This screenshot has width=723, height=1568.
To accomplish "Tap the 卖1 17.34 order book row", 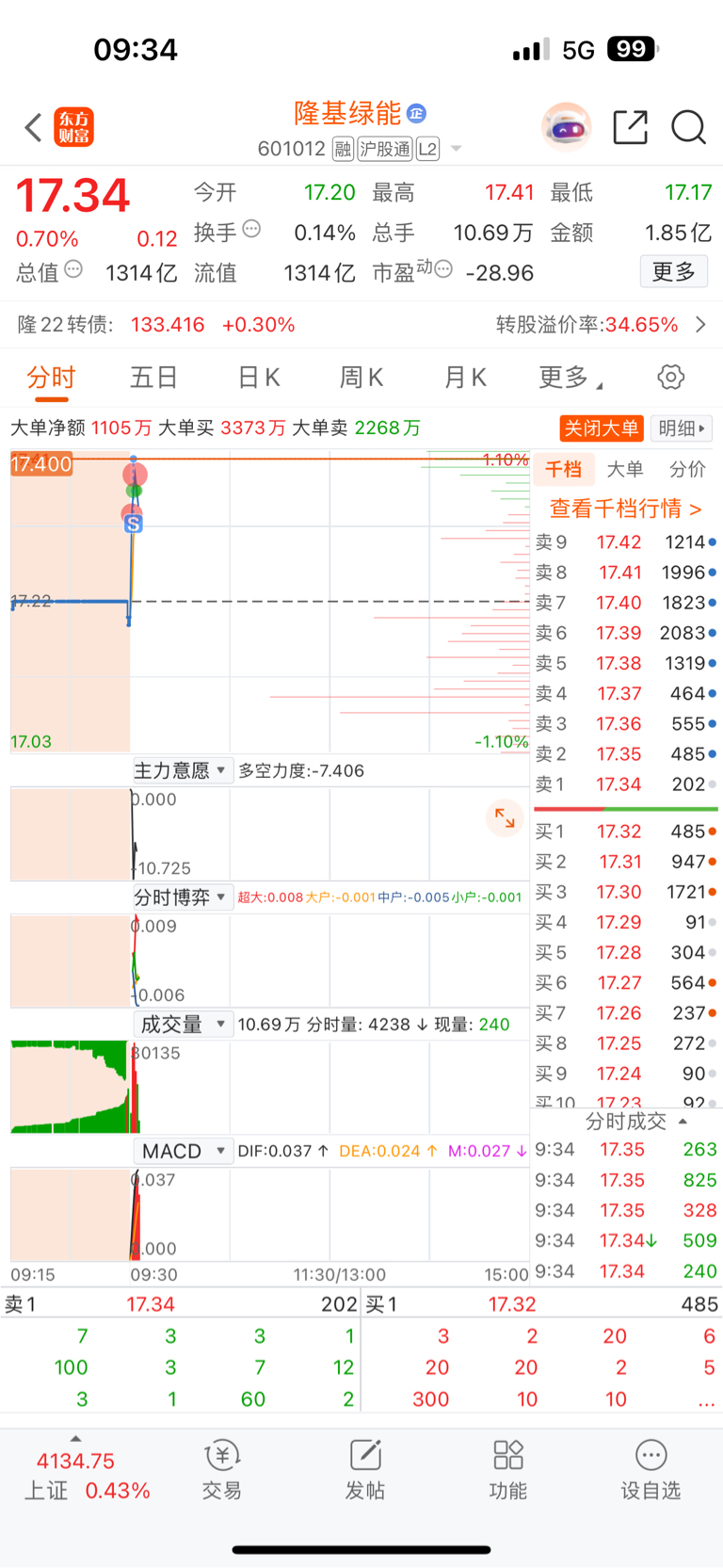I will (626, 784).
